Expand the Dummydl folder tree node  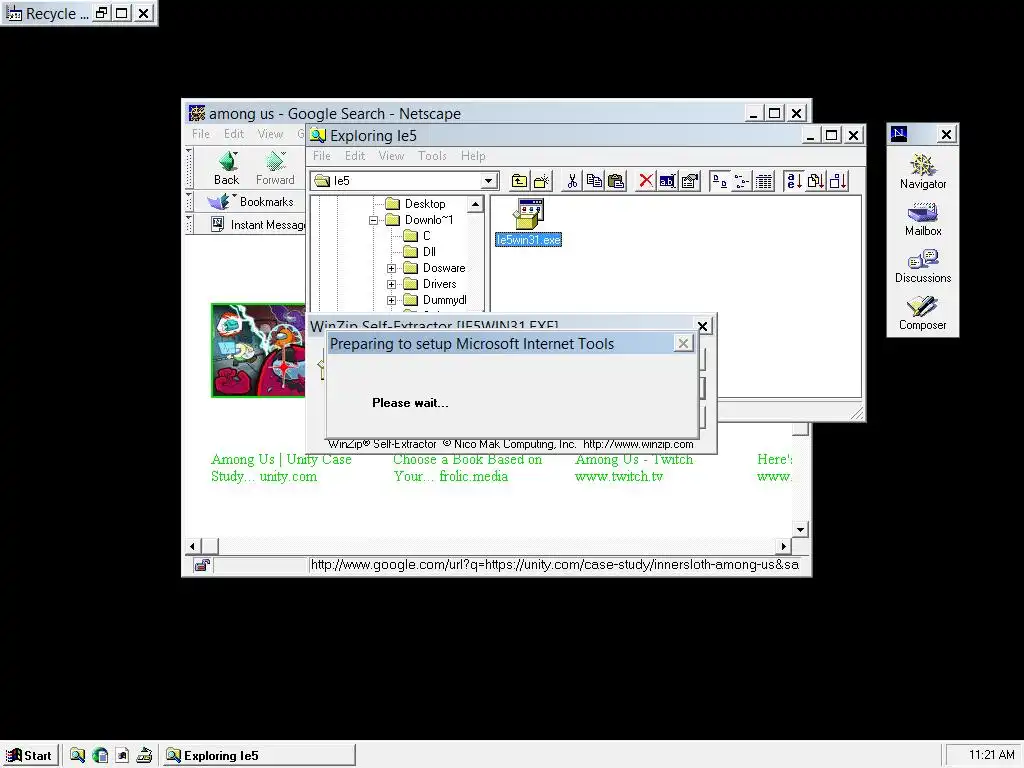point(391,300)
